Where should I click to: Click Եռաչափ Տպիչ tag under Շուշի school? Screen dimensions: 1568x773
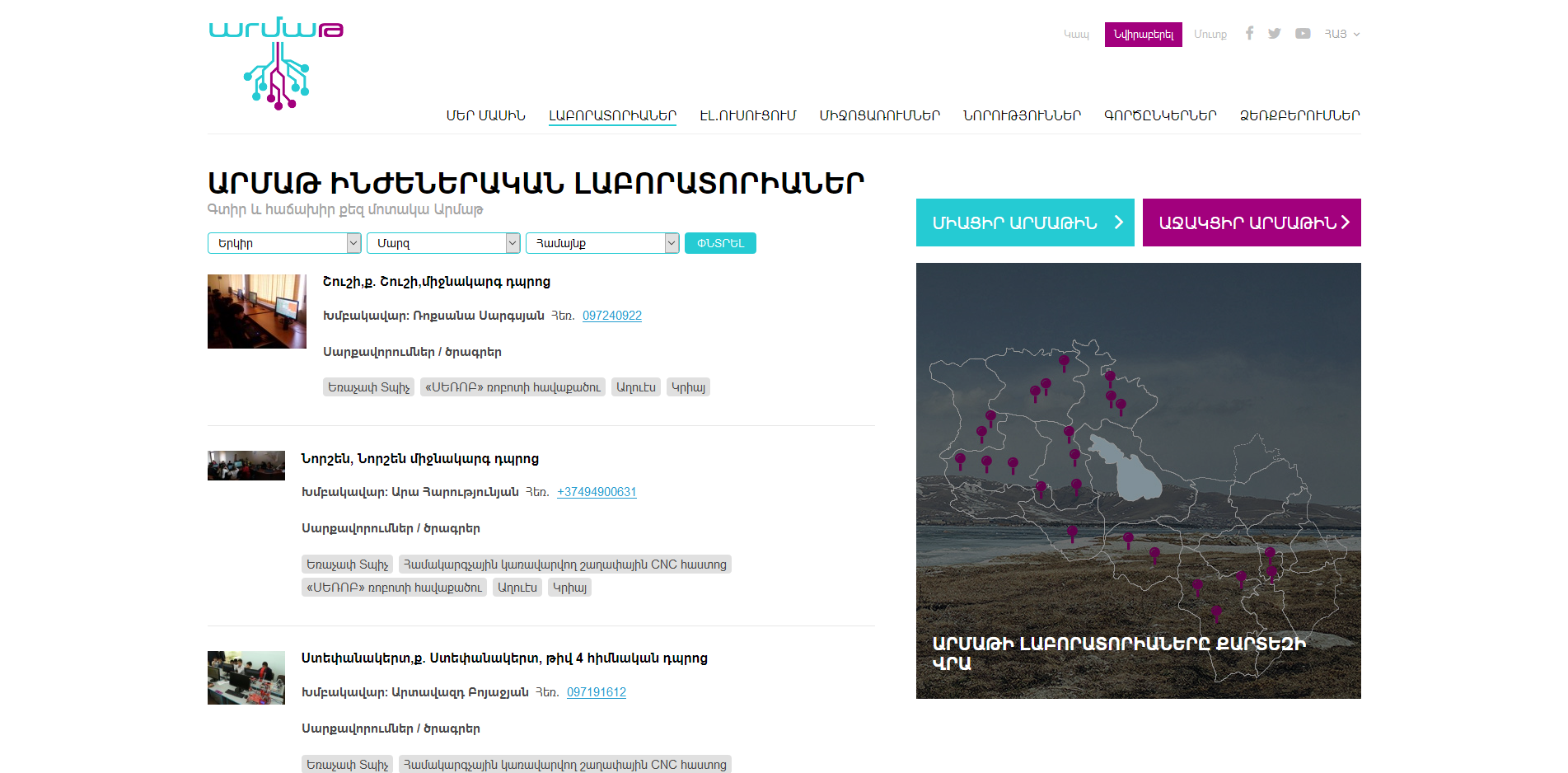[x=368, y=387]
